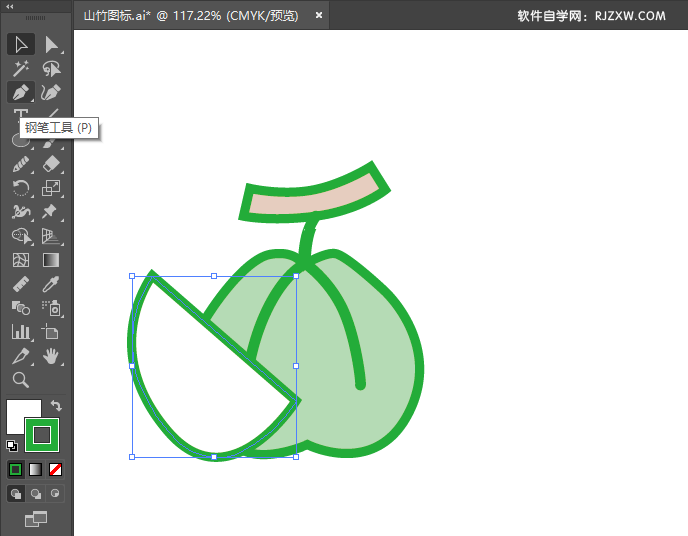
Task: Activate the Lasso tool
Action: point(51,68)
